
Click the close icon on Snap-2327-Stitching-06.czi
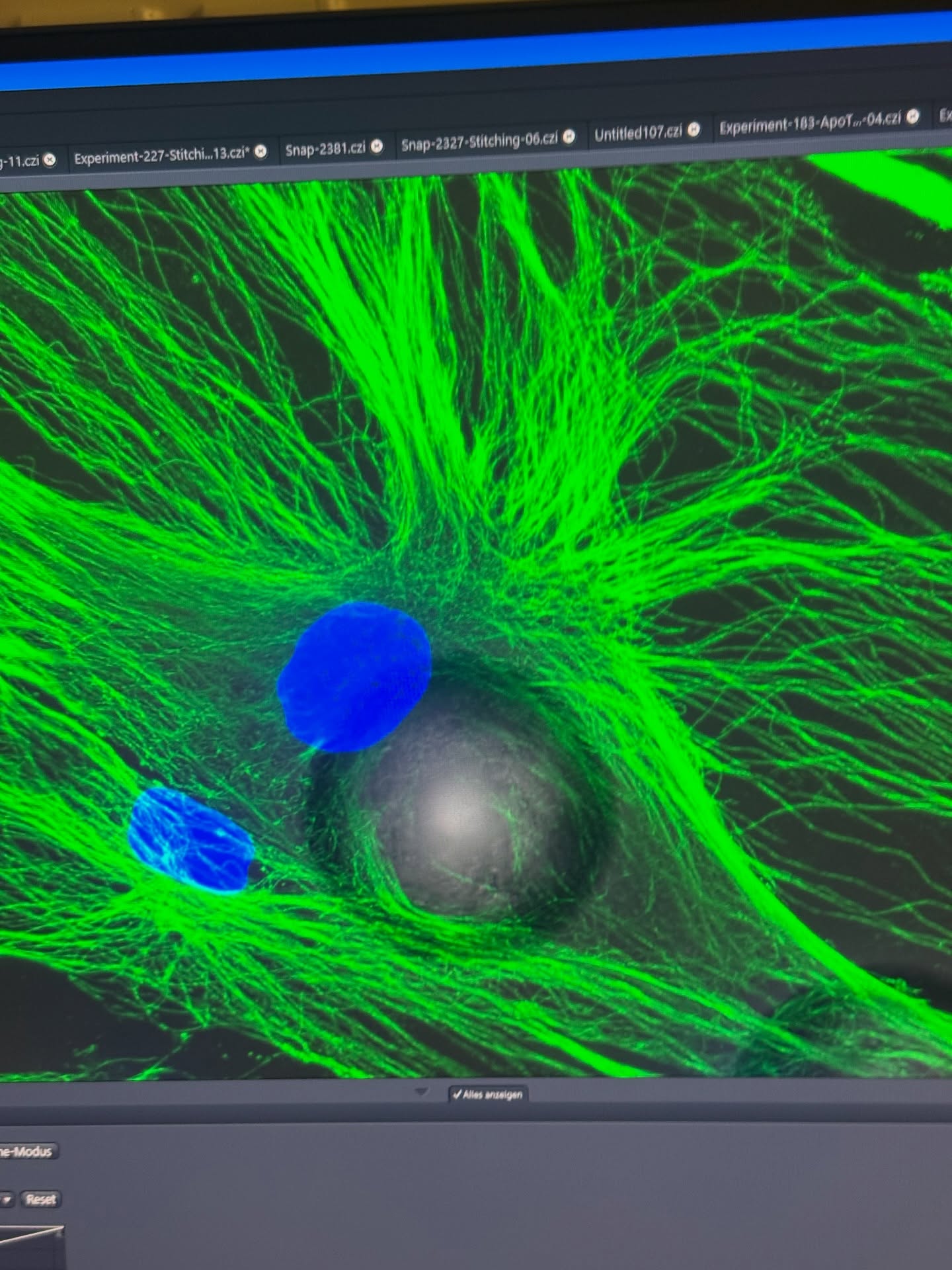tap(569, 136)
